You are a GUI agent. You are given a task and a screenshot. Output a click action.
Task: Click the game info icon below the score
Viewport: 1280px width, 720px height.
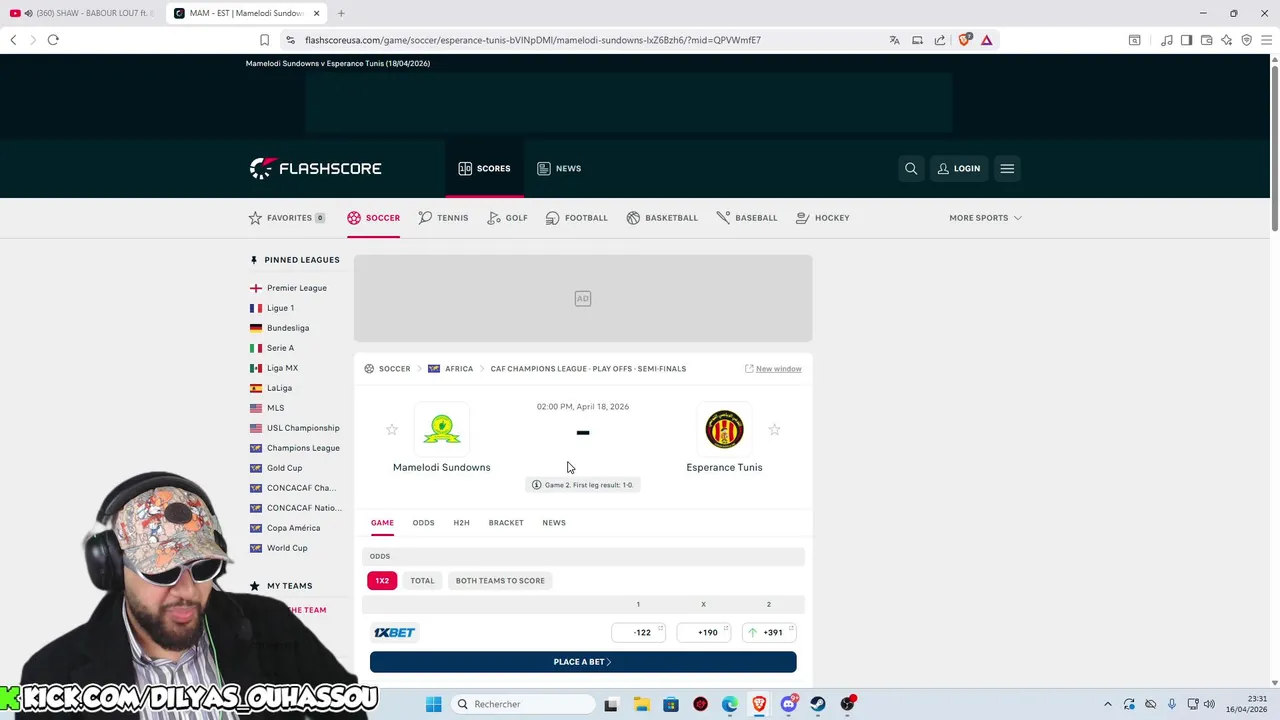(x=537, y=485)
